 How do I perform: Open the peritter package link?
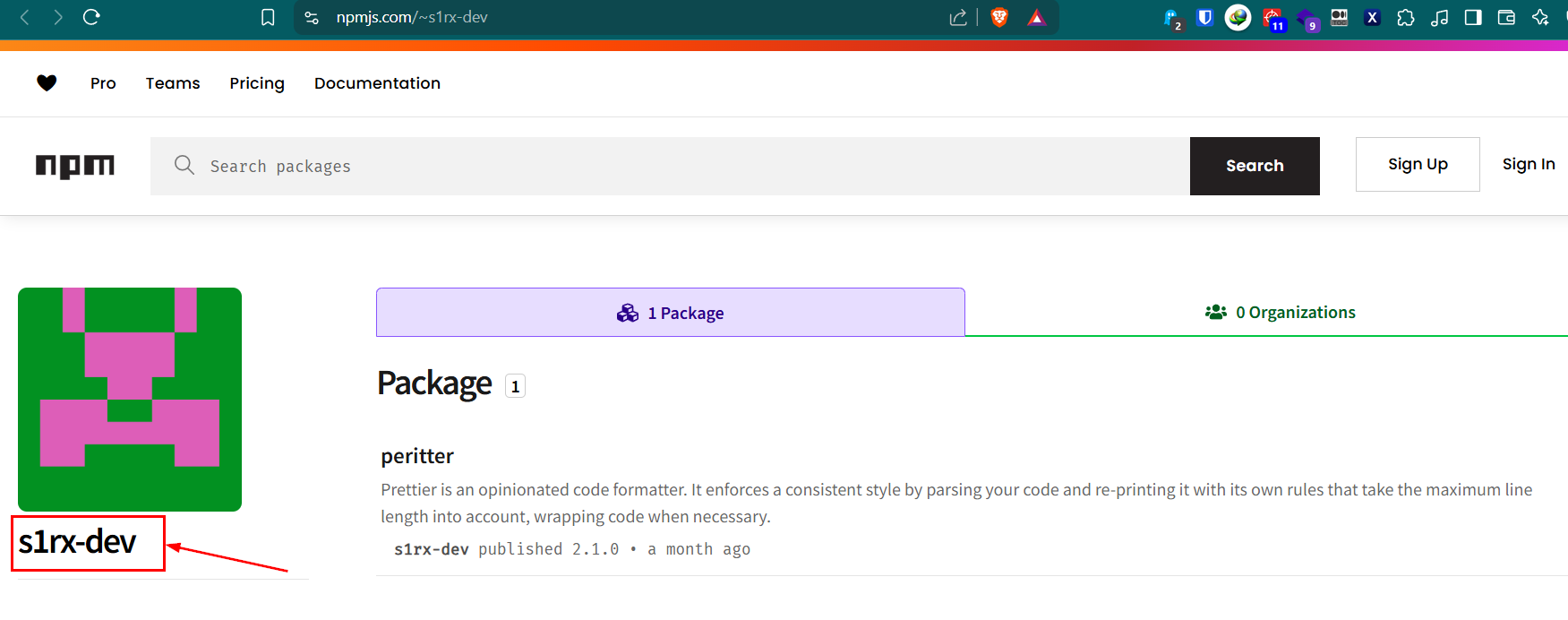417,456
